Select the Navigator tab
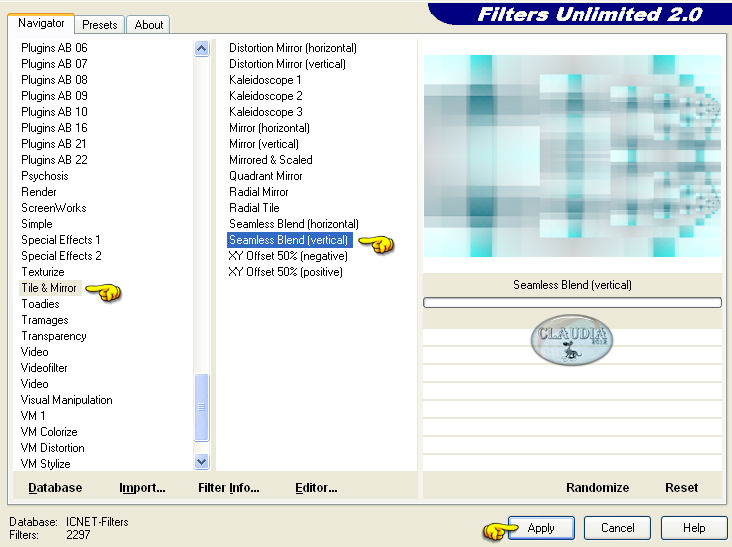The image size is (732, 547). [41, 23]
